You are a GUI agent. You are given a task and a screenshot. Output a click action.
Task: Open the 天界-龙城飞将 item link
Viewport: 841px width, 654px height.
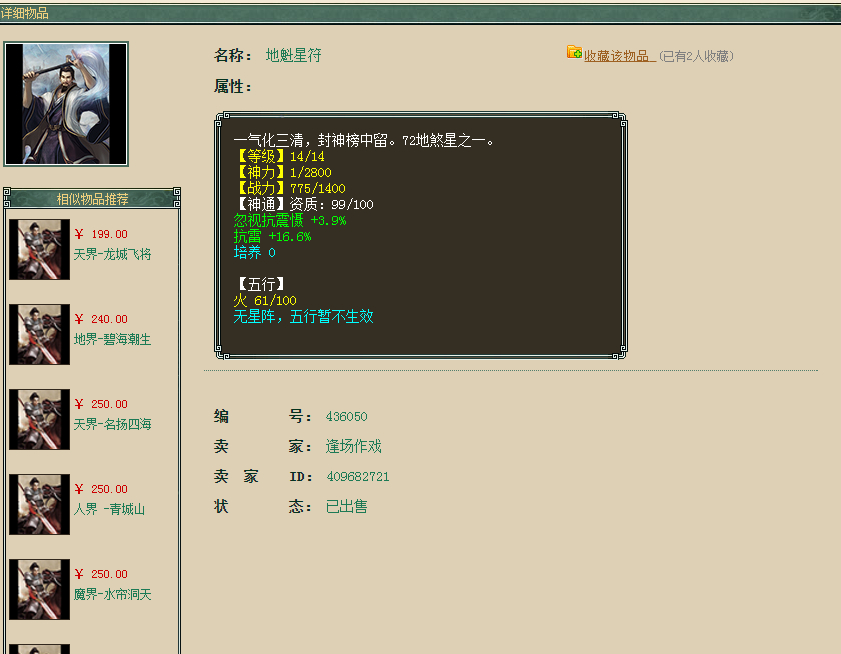click(x=112, y=254)
